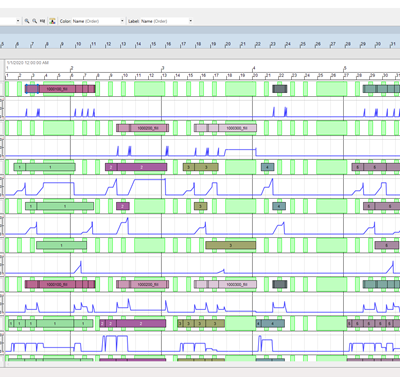
Task: Click week 4 marker on the white week scale
Action: click(254, 68)
